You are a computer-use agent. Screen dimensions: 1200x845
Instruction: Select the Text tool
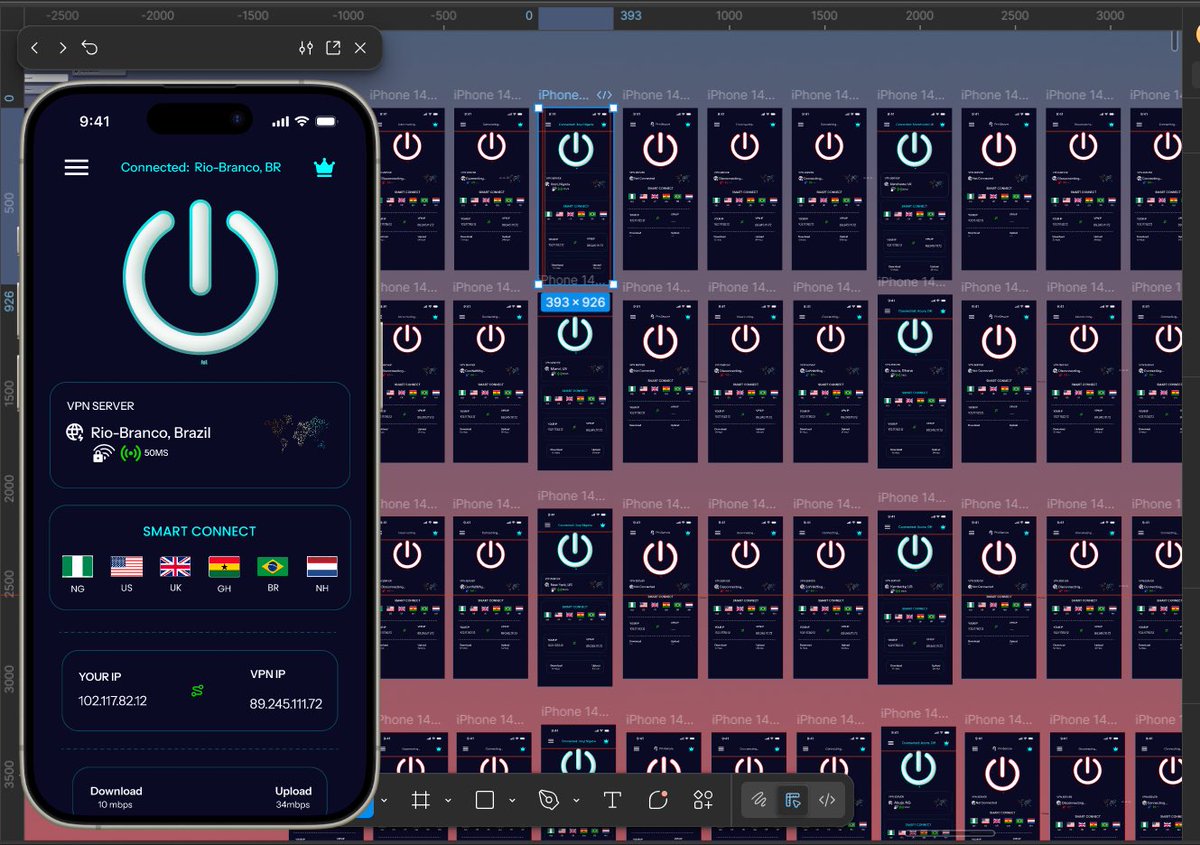pyautogui.click(x=612, y=800)
